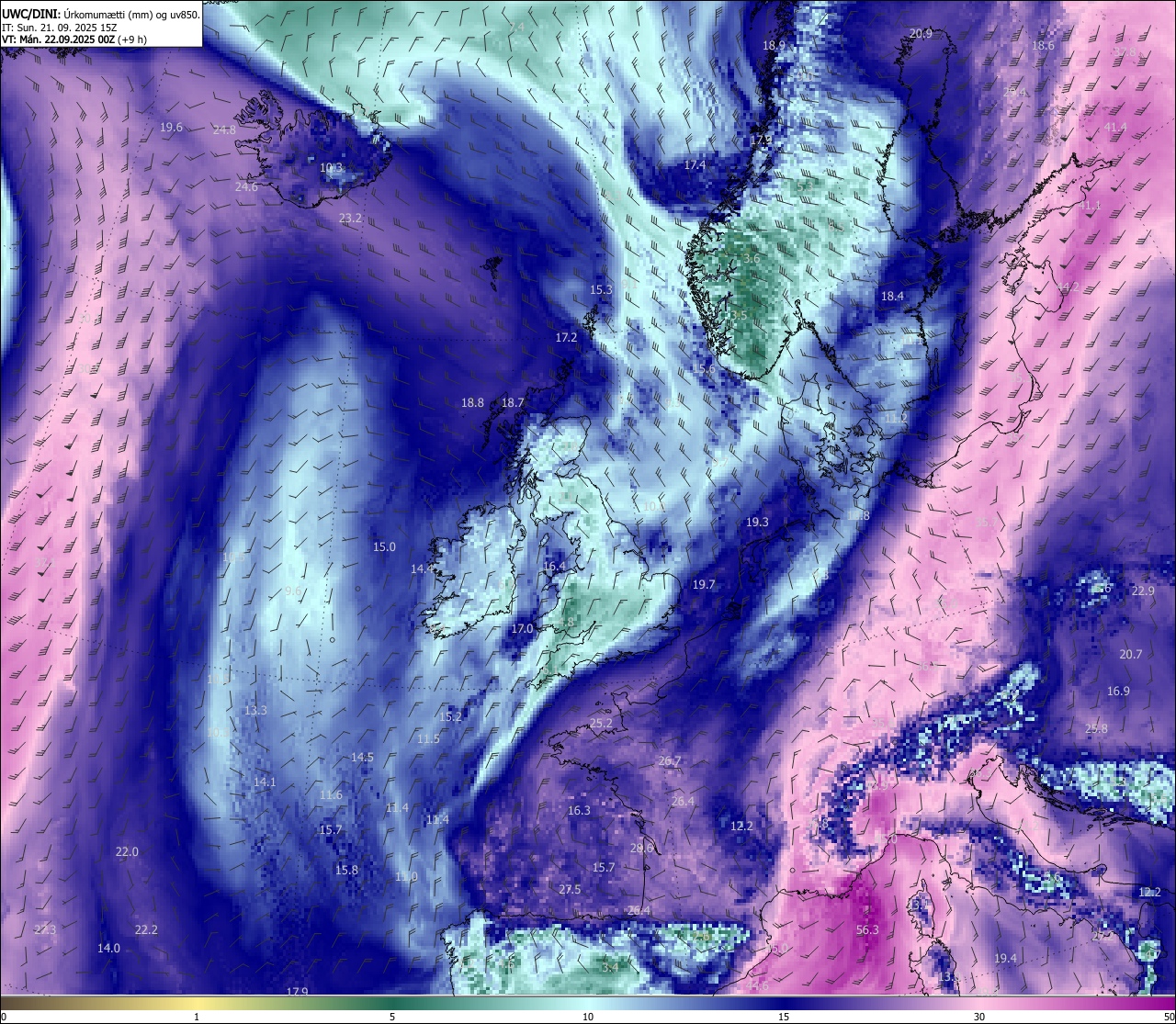Click the 5 tick on color scale
The image size is (1176, 1024).
click(392, 1016)
